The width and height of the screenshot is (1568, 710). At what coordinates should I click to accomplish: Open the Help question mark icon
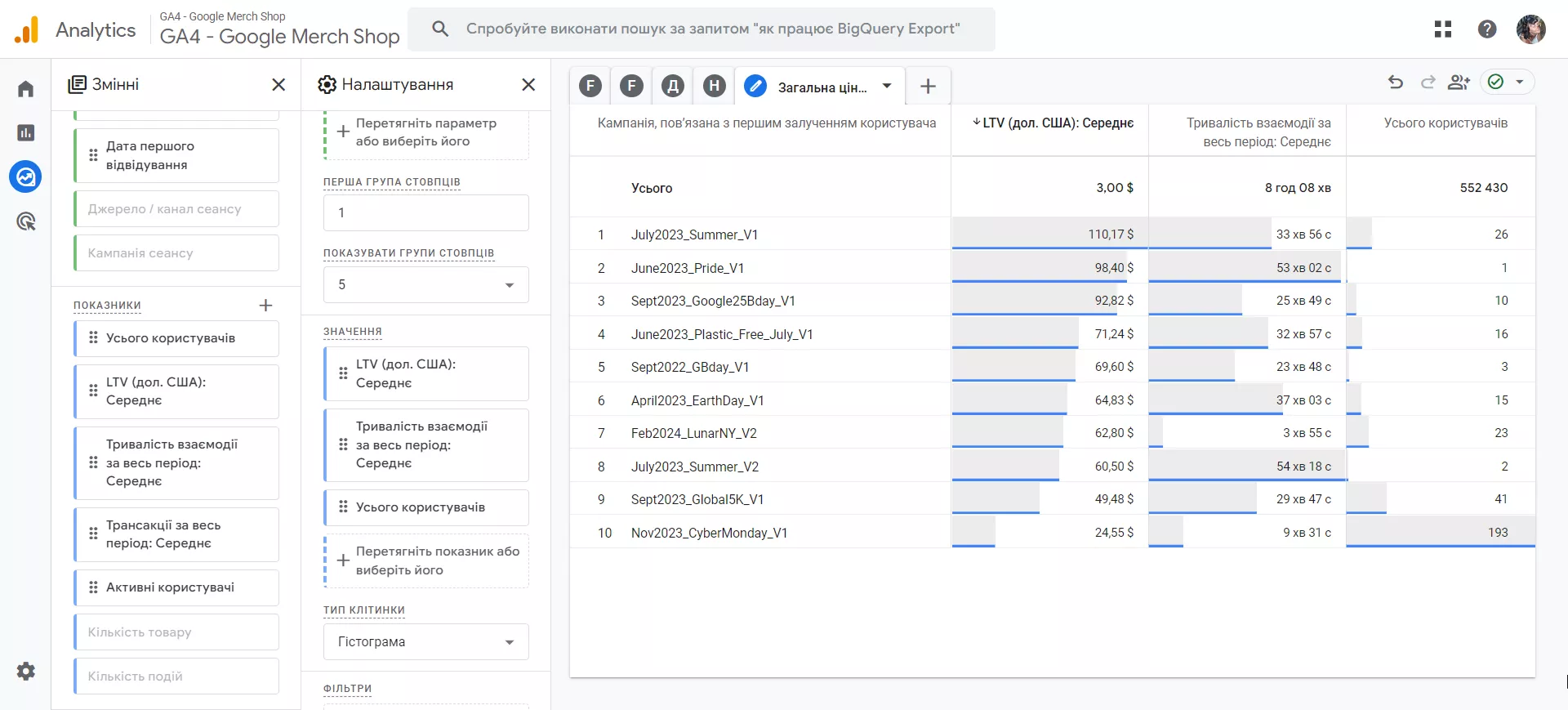coord(1487,29)
